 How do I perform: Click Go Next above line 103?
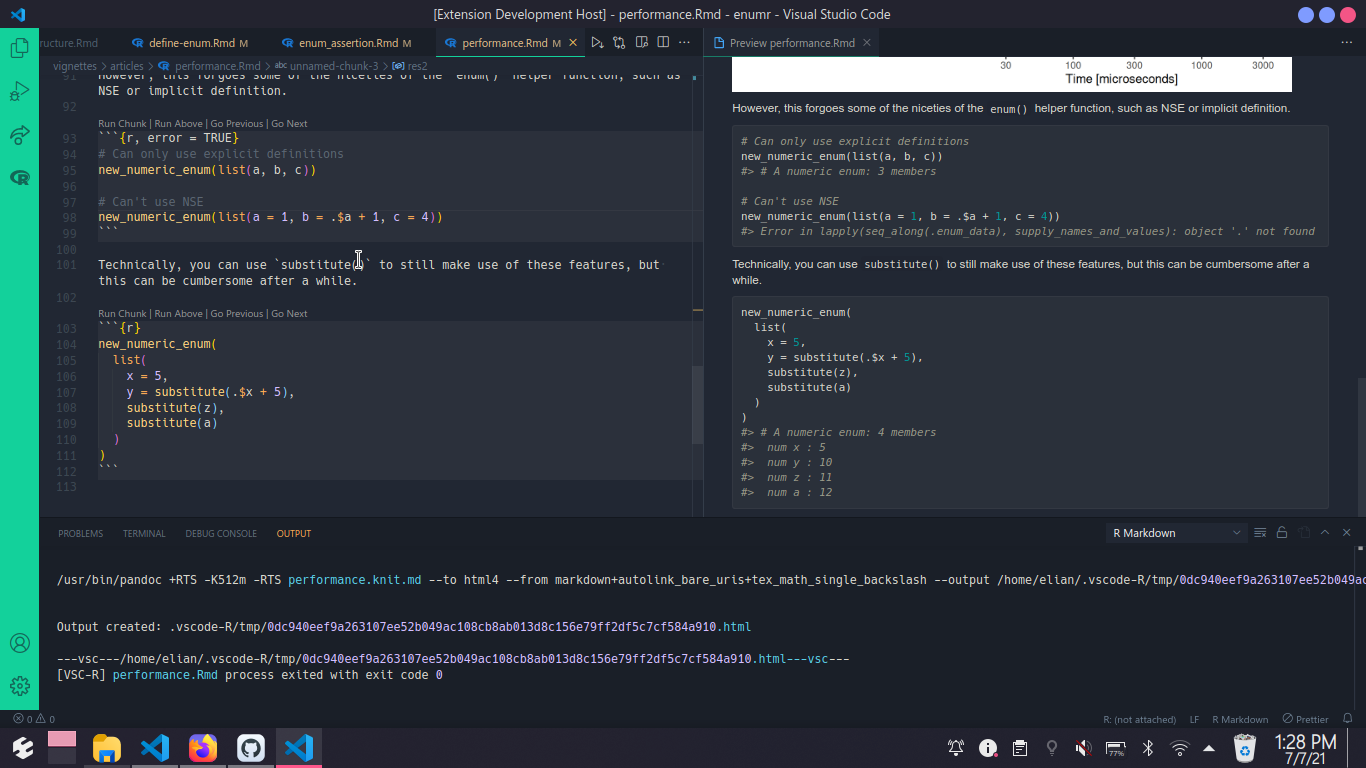click(x=289, y=314)
